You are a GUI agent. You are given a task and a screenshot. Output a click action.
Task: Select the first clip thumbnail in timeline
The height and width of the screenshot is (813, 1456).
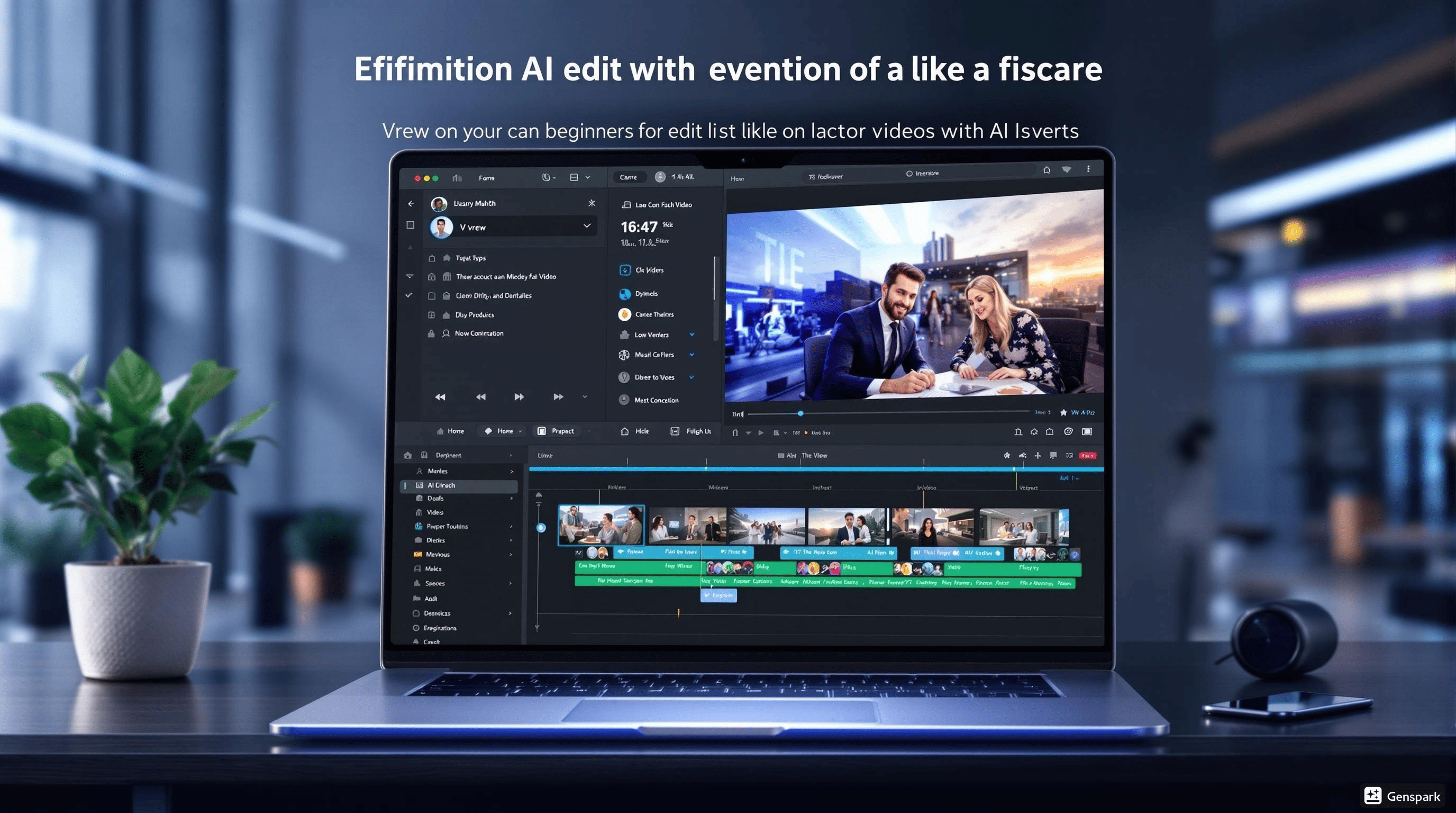[x=600, y=525]
